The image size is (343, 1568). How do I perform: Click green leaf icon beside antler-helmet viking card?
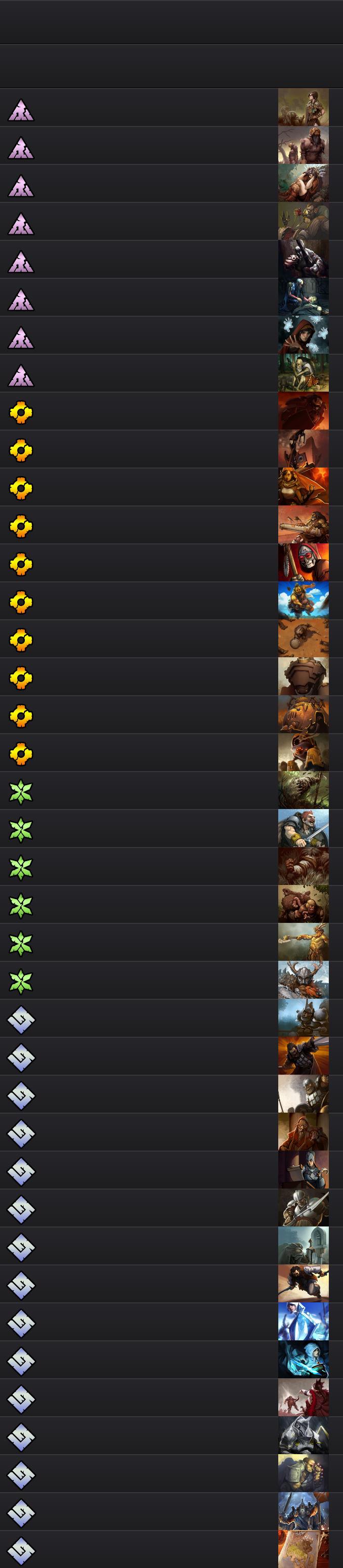(21, 981)
